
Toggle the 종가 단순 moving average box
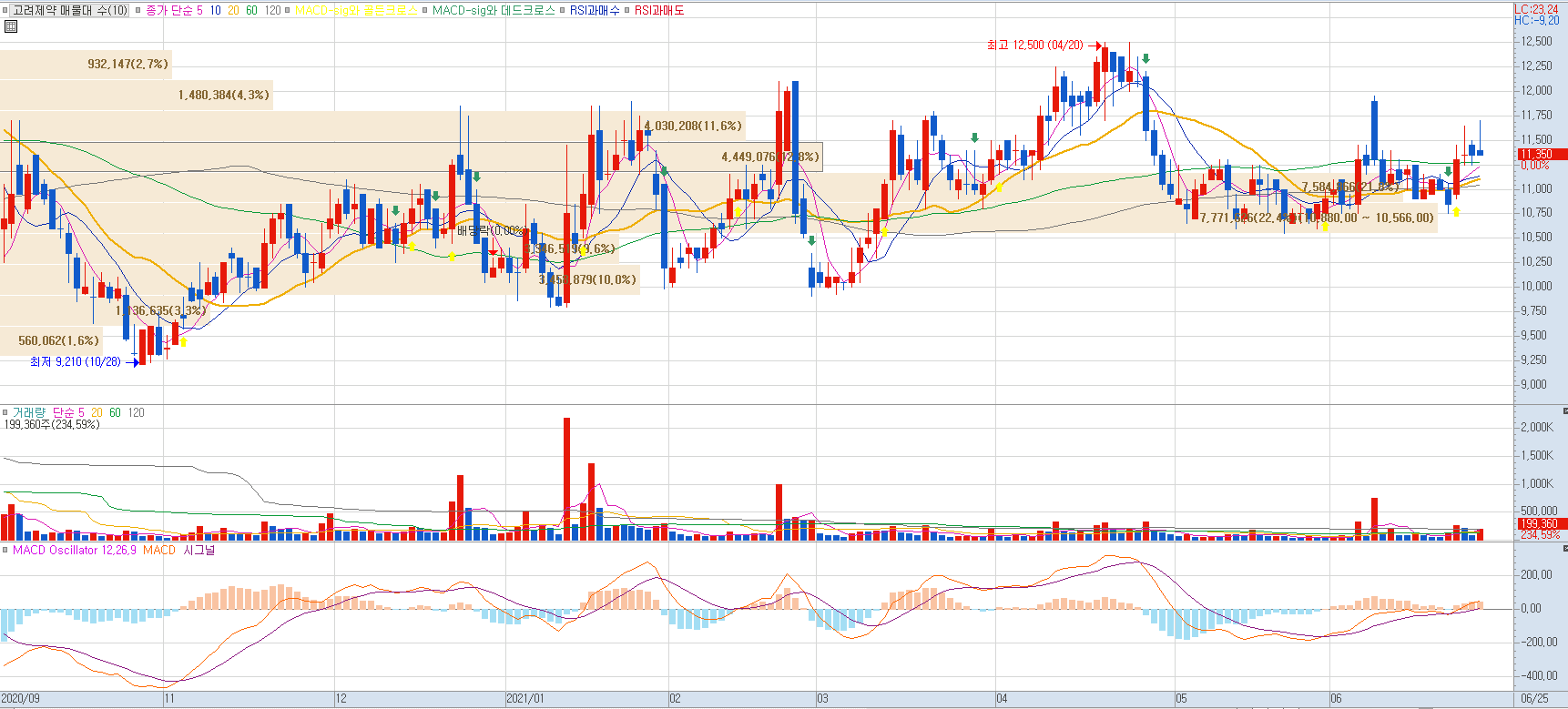click(x=137, y=11)
